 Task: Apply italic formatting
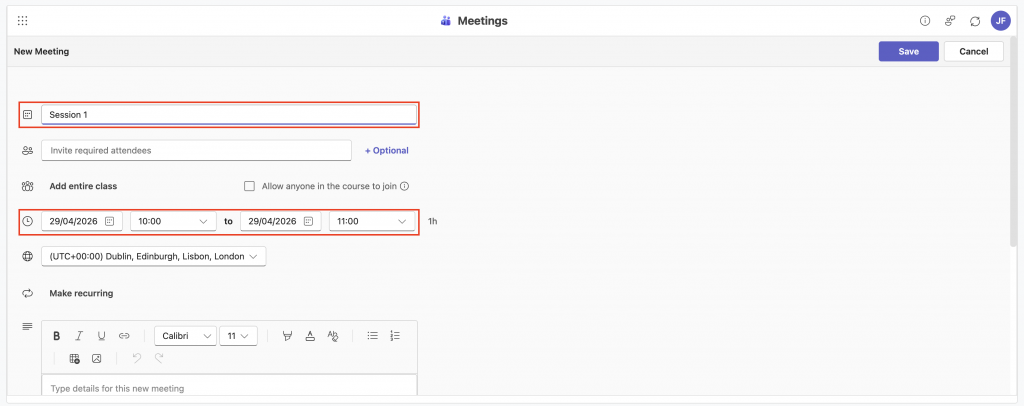79,336
